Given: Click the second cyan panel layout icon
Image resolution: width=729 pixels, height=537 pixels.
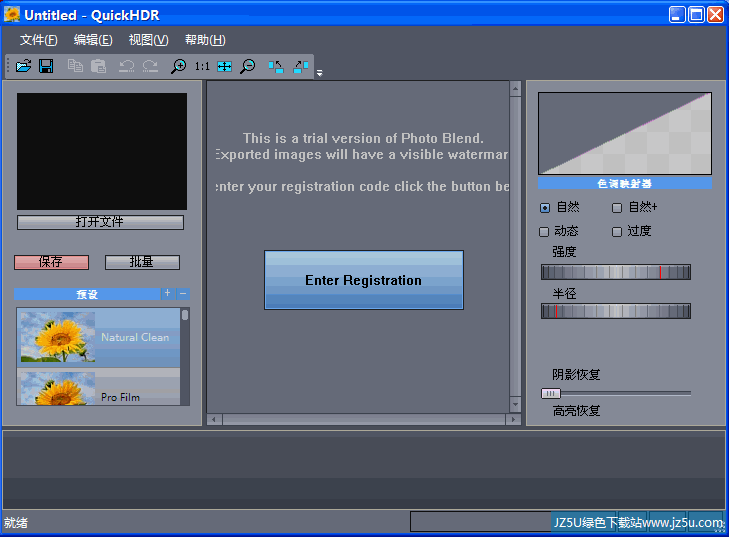Looking at the screenshot, I should point(301,66).
